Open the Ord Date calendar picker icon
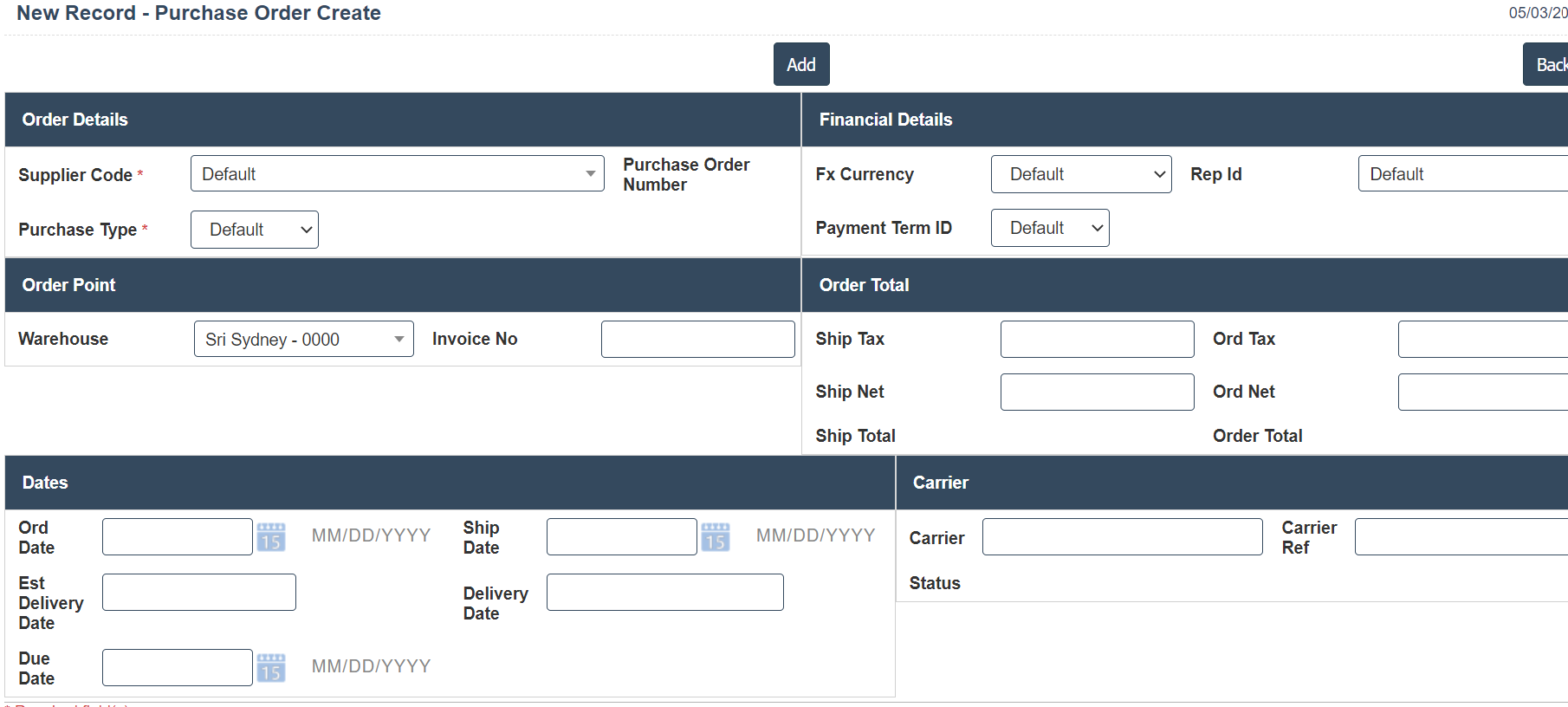This screenshot has height=707, width=1568. coord(271,537)
